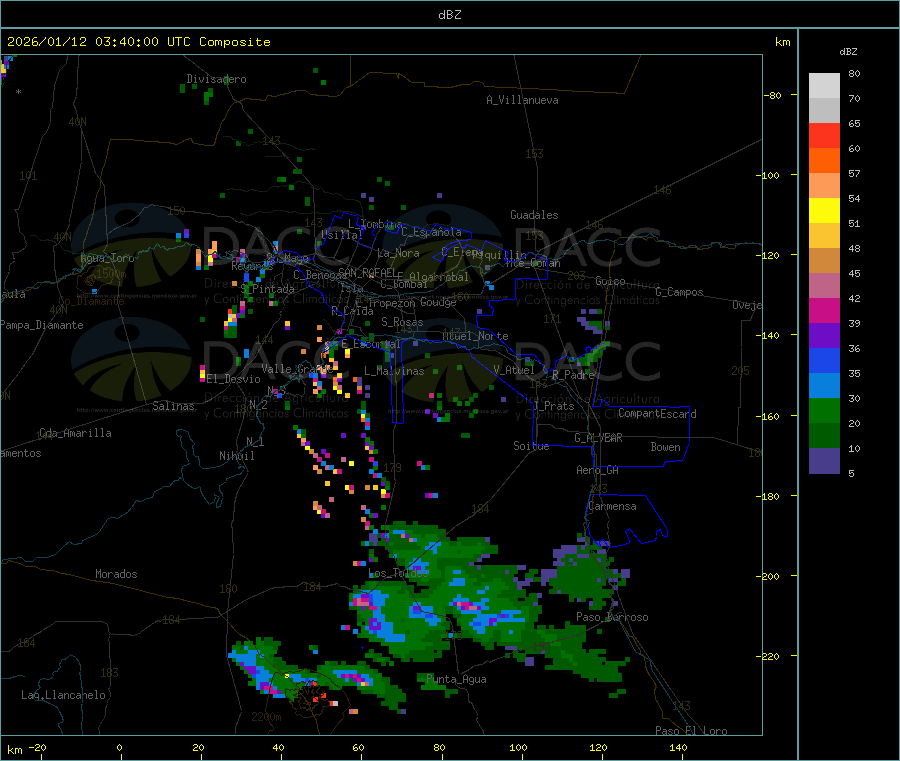This screenshot has height=761, width=900.
Task: Click the Punta_Agua location label
Action: [x=456, y=679]
